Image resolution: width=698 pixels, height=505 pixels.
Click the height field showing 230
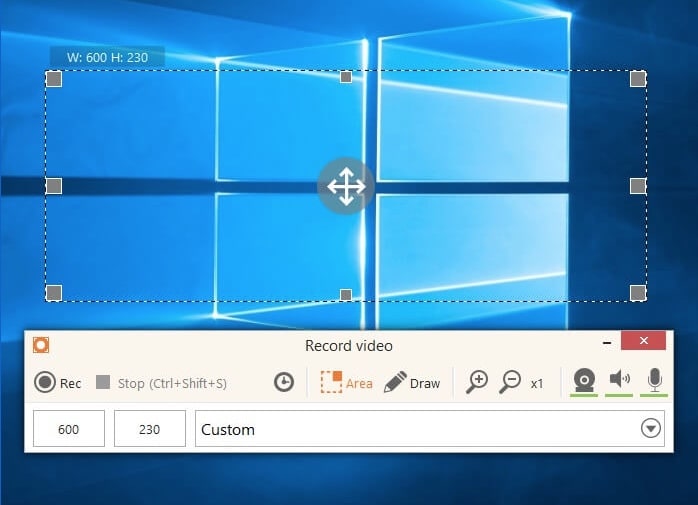pos(150,428)
